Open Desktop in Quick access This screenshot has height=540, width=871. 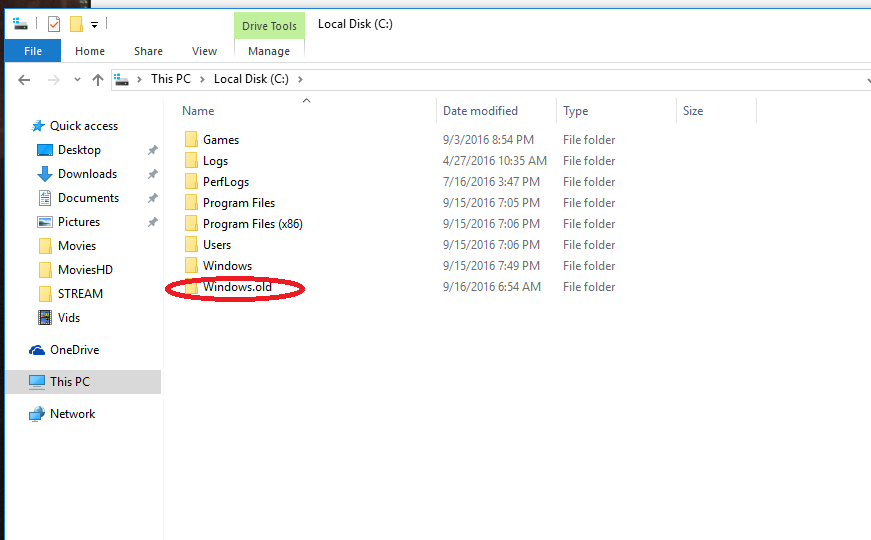coord(79,150)
